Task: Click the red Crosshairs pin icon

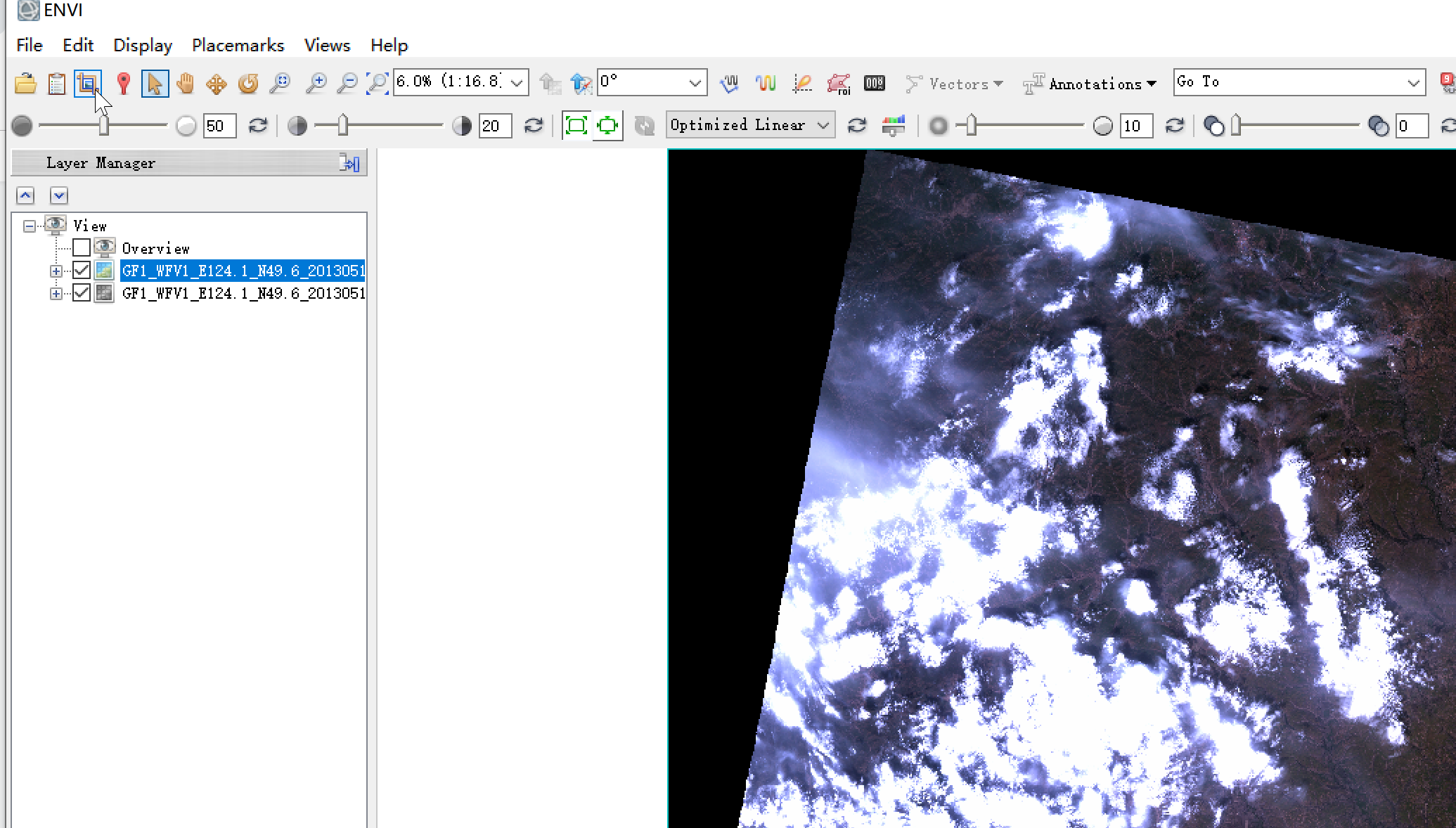Action: tap(124, 84)
